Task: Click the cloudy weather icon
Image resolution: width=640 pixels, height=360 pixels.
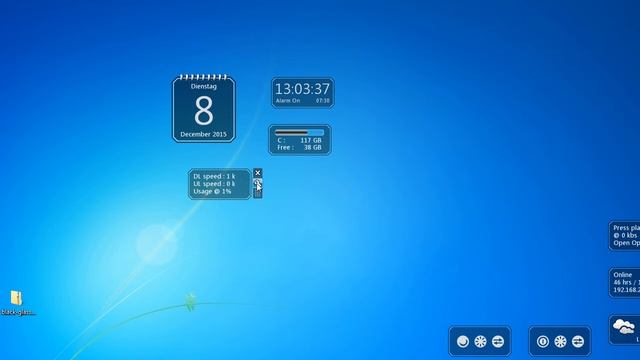Action: 624,327
